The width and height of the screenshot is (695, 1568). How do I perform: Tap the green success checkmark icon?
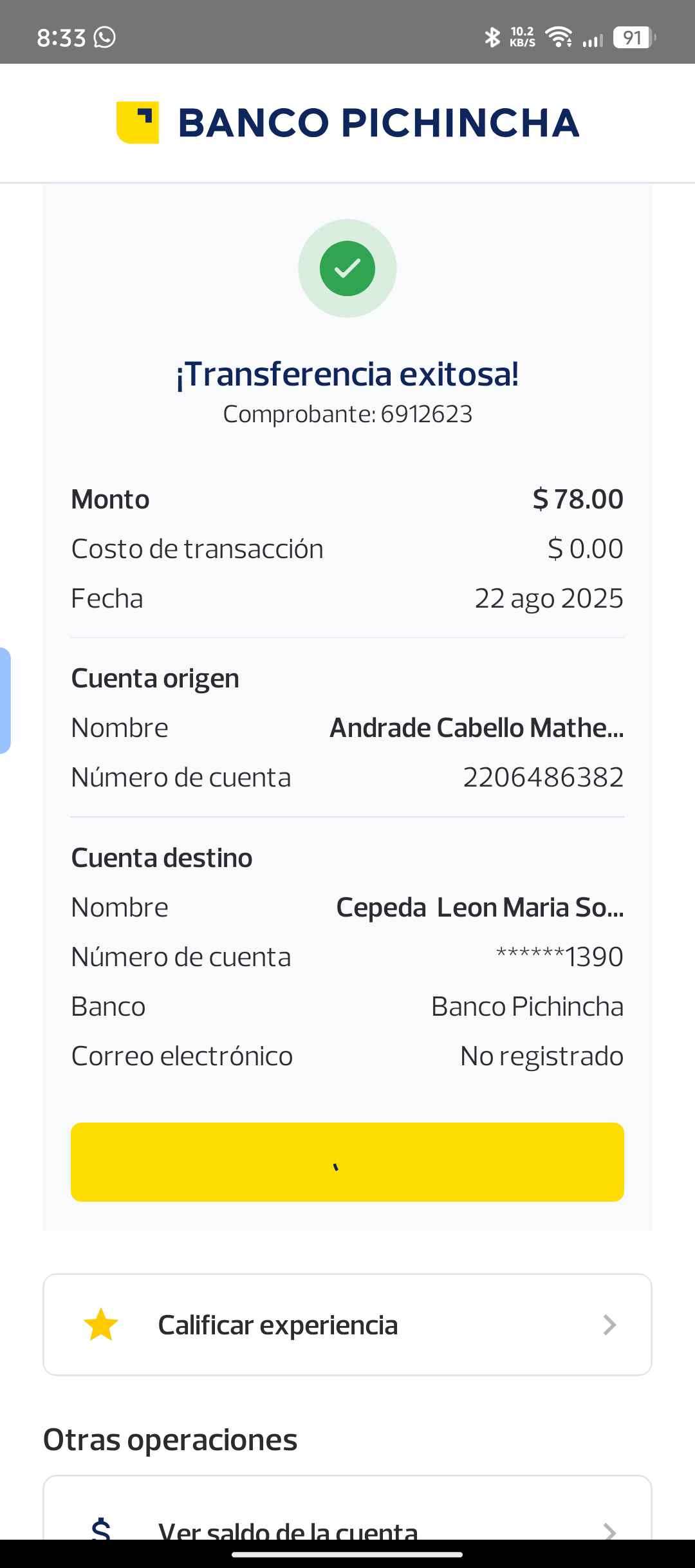(347, 268)
